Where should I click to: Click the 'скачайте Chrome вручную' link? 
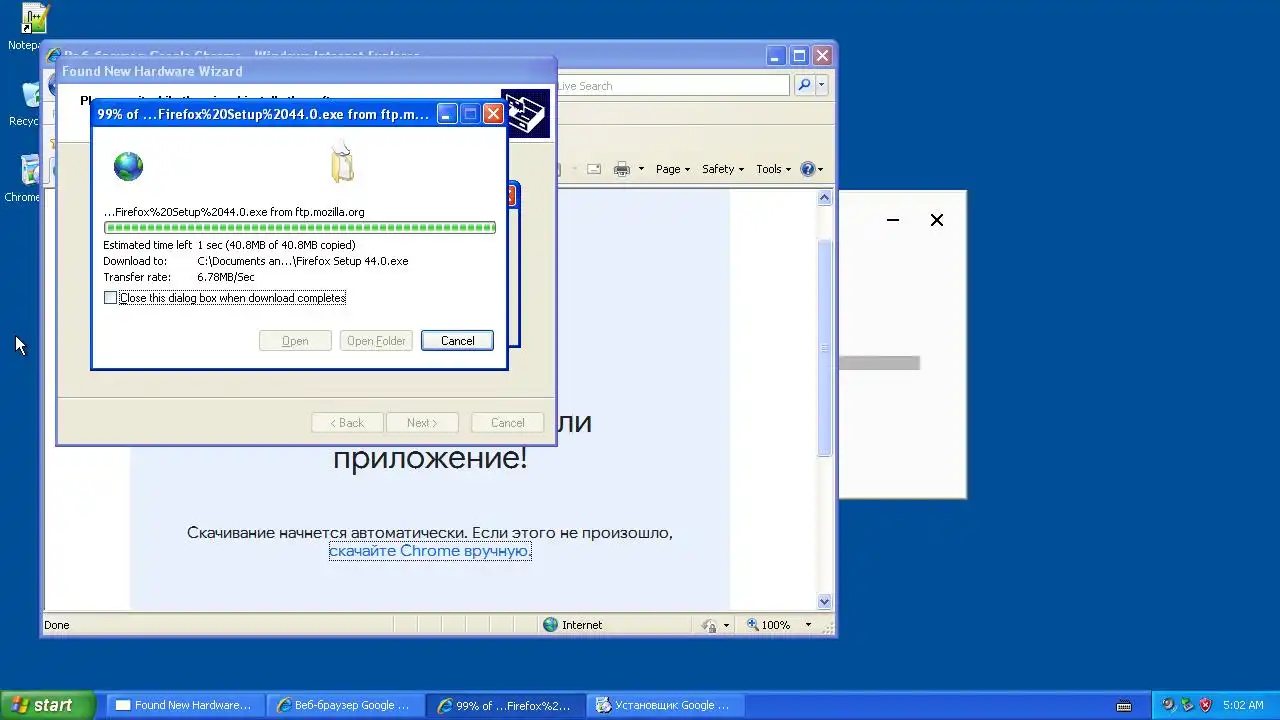430,551
